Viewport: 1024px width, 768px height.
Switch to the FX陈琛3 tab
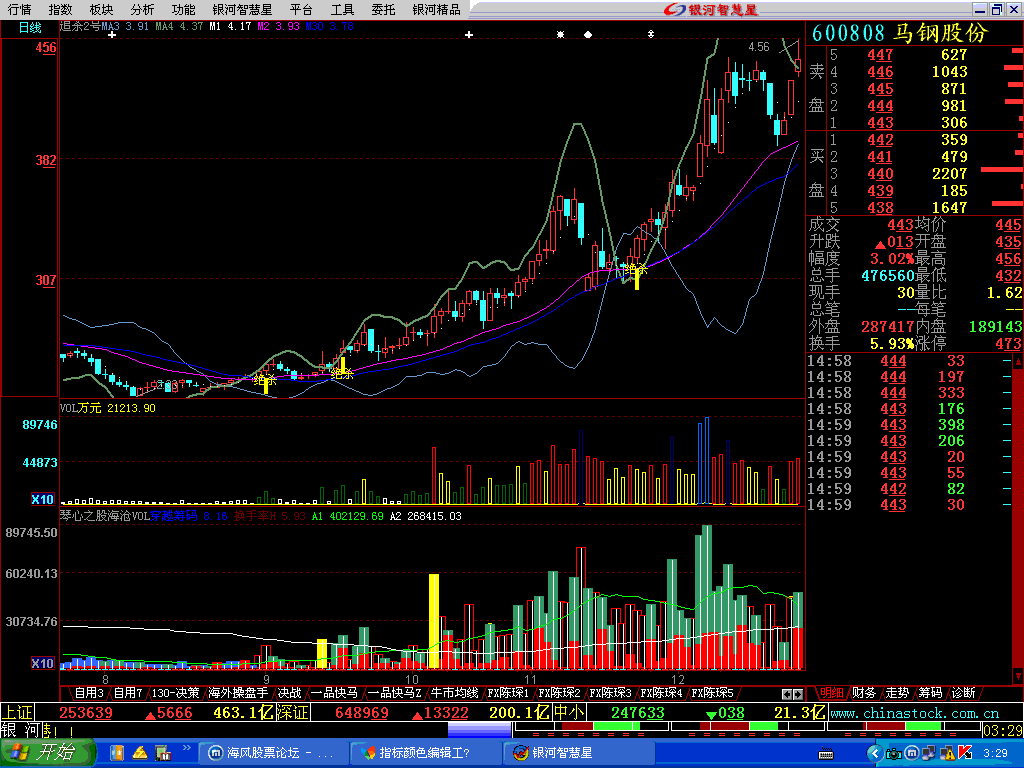(x=611, y=693)
